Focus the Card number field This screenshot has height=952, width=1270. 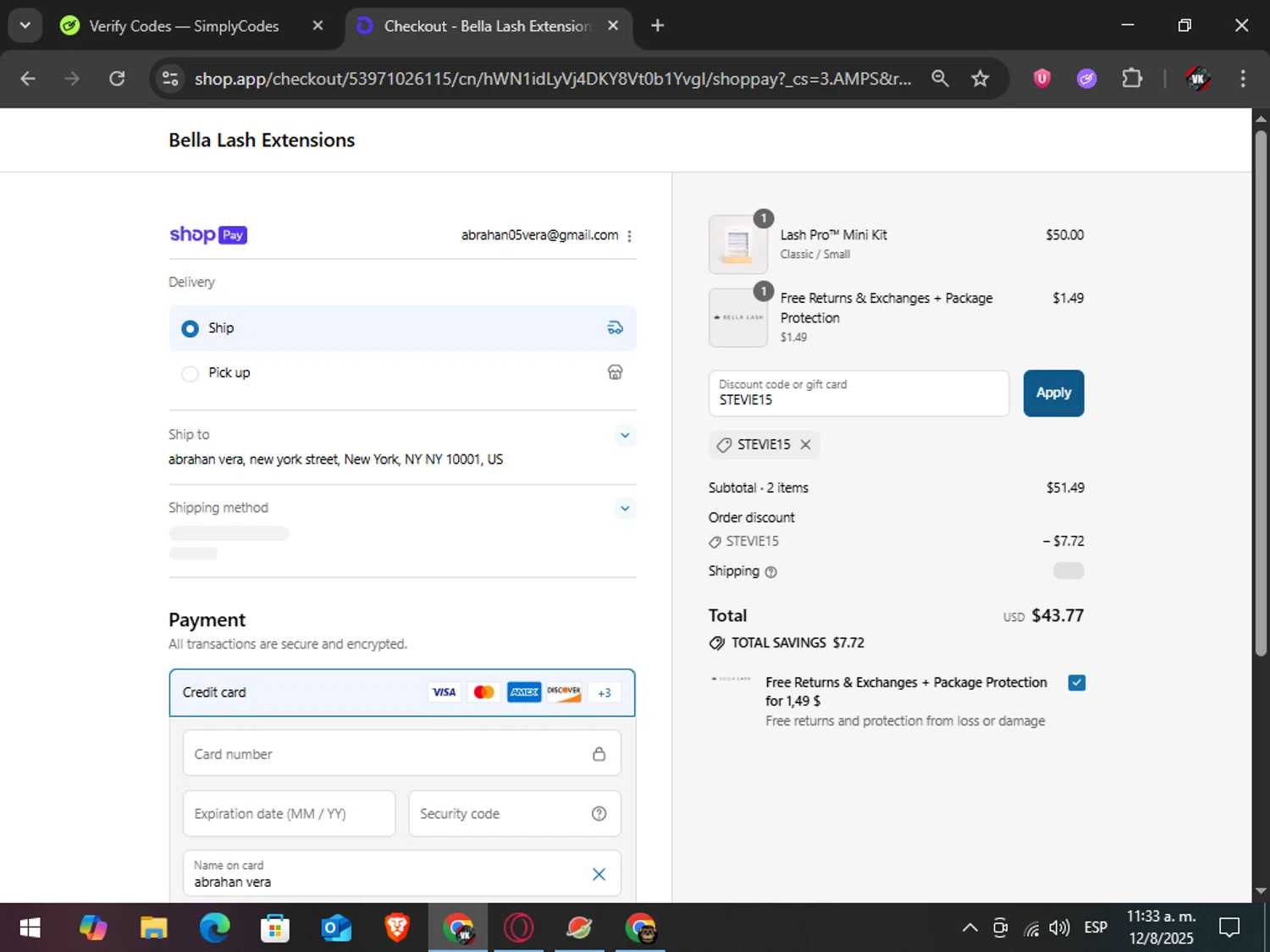point(402,754)
